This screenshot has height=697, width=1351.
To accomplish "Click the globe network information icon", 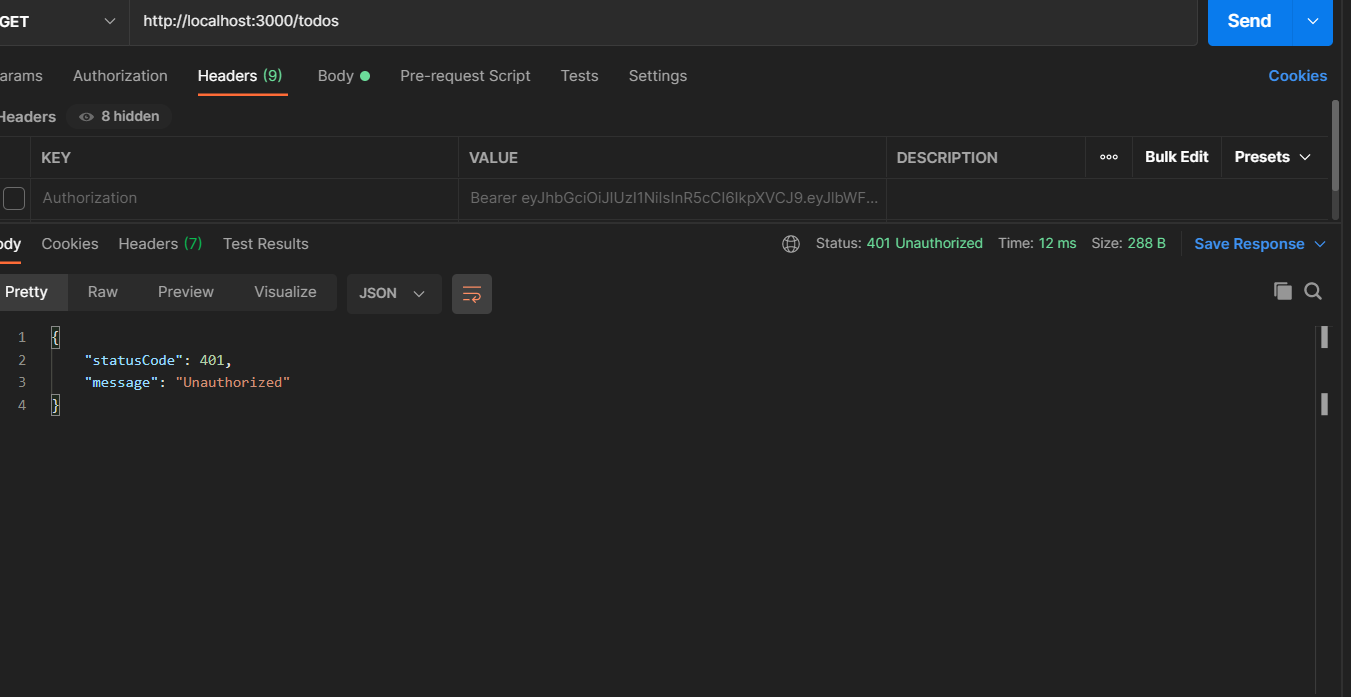I will pyautogui.click(x=790, y=243).
